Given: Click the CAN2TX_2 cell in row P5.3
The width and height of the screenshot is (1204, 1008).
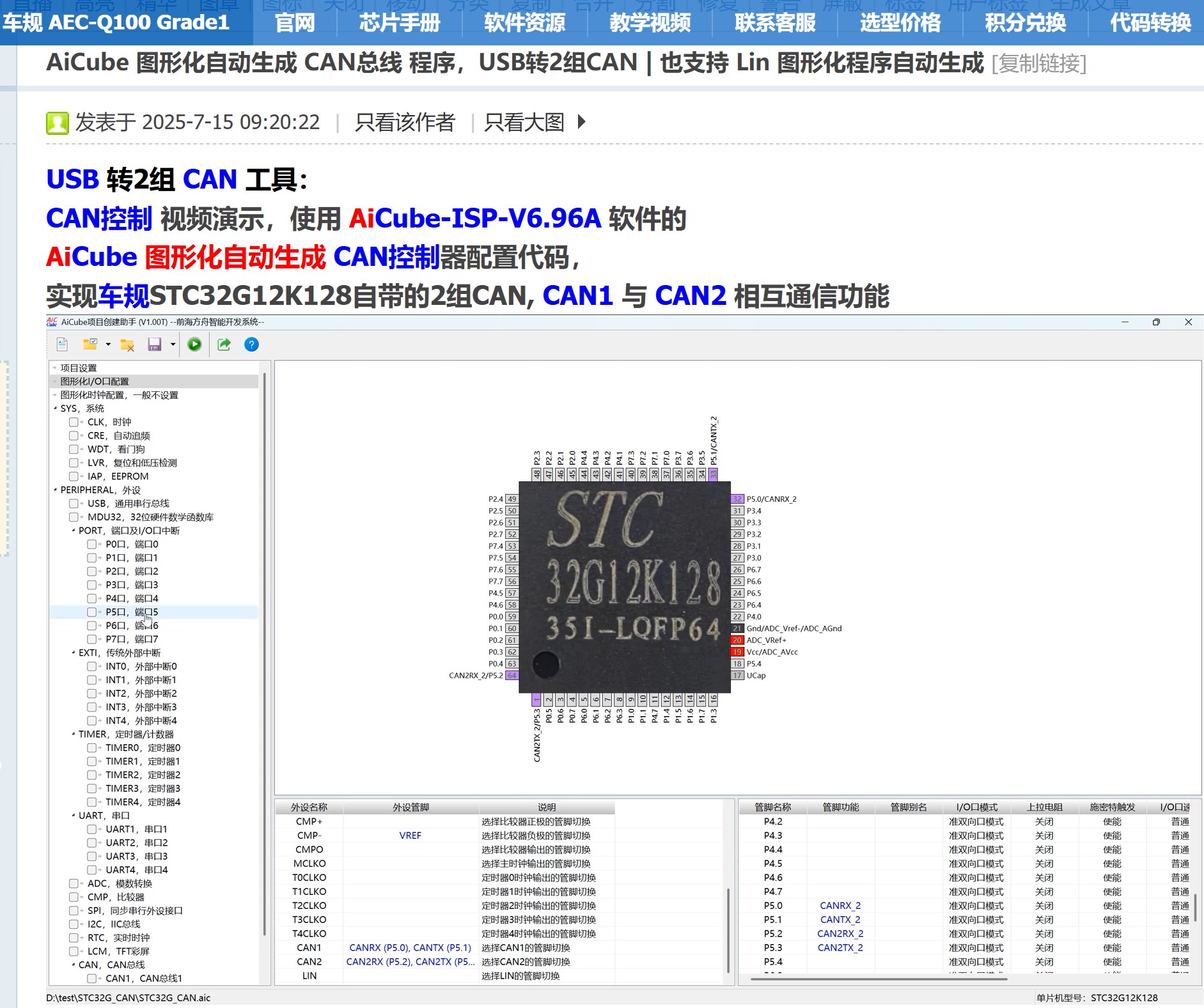Looking at the screenshot, I should tap(840, 948).
